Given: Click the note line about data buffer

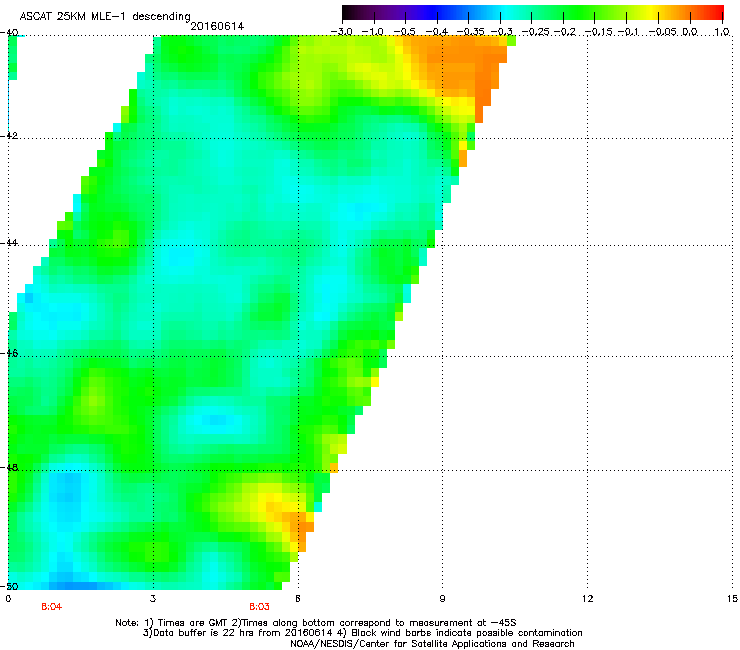Looking at the screenshot, I should pos(362,633).
